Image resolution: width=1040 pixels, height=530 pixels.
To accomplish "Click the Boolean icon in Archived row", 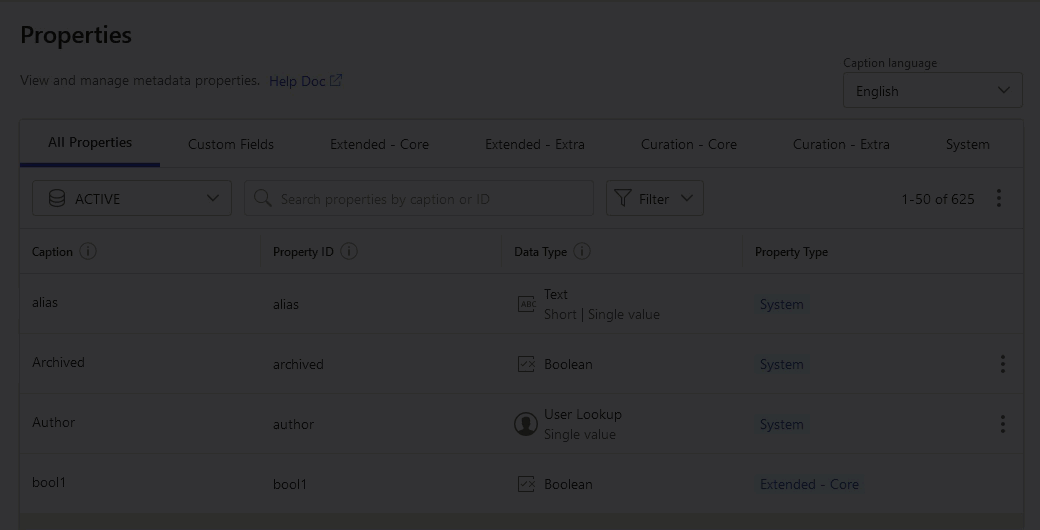I will coord(526,364).
